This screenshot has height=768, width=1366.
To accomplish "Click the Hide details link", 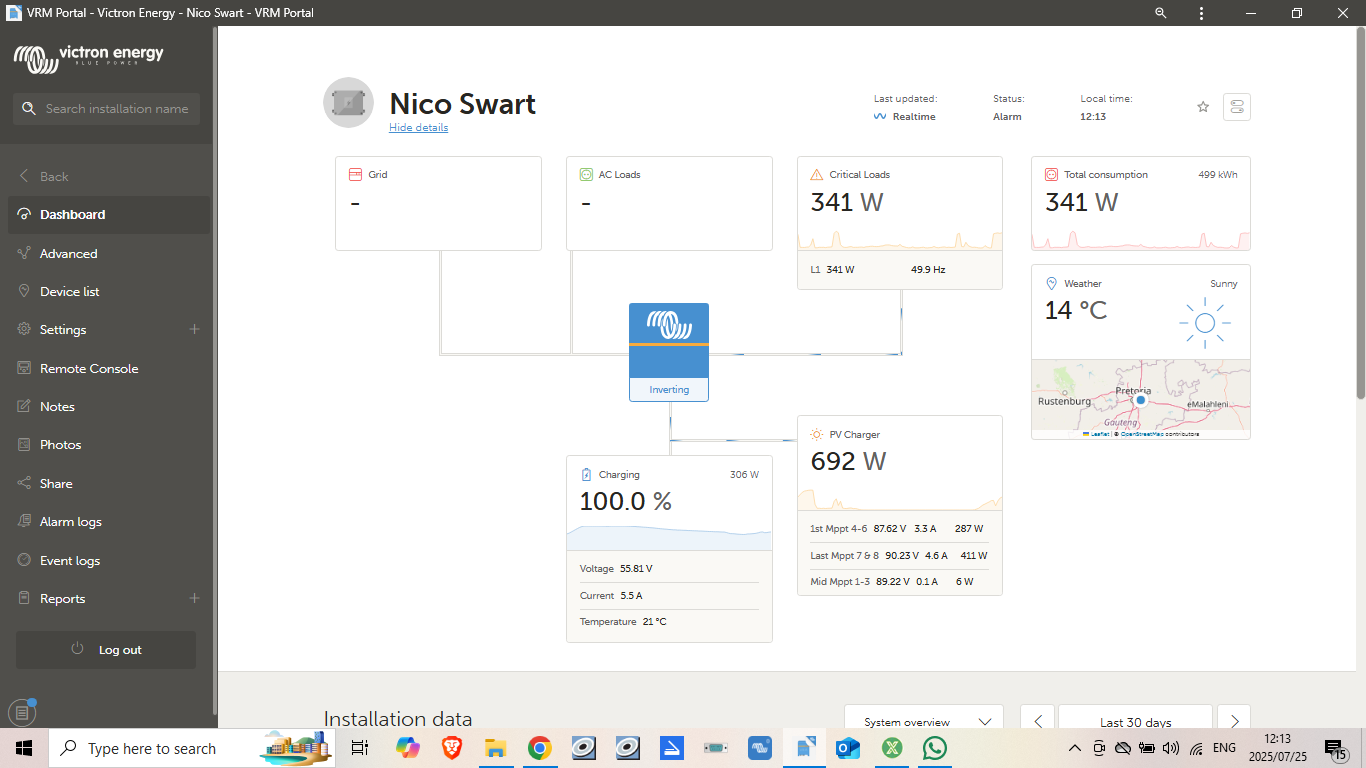I will pos(418,128).
